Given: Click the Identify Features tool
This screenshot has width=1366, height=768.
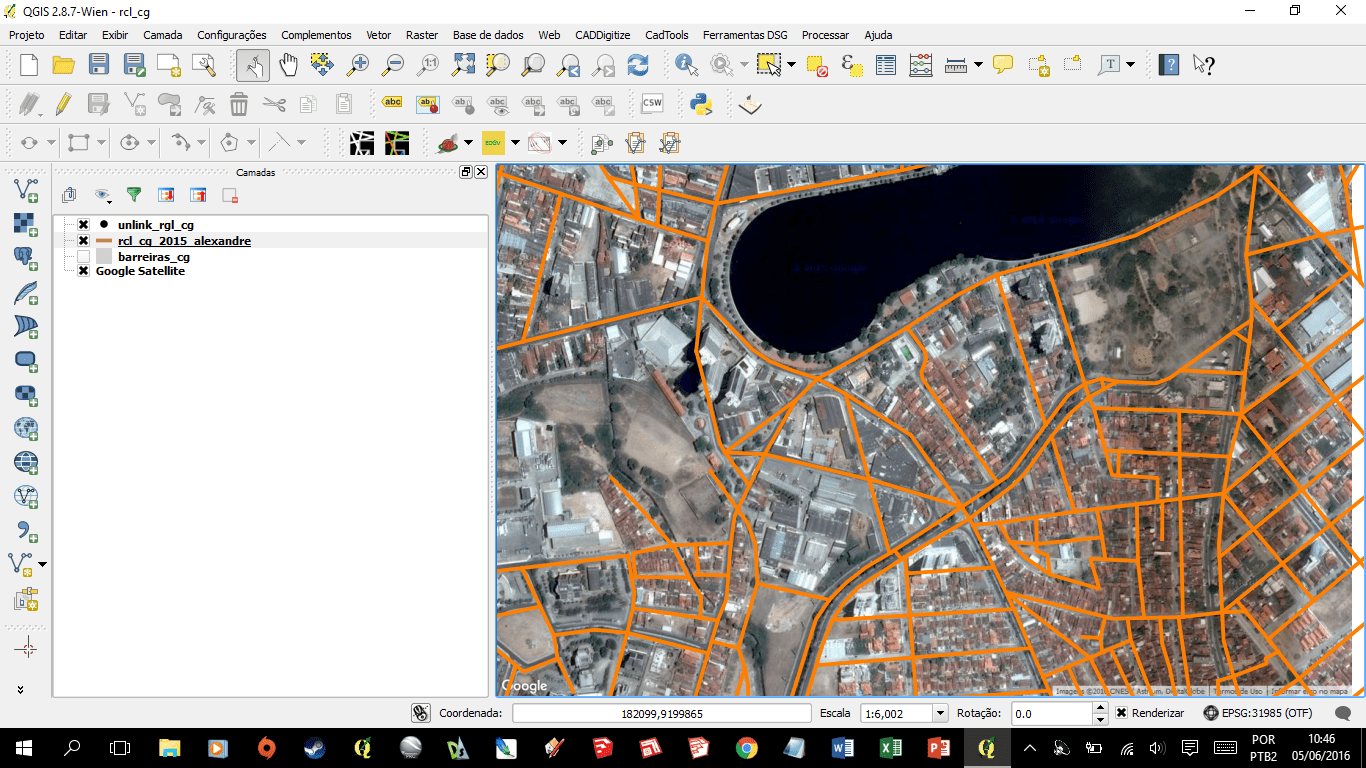Looking at the screenshot, I should [683, 65].
